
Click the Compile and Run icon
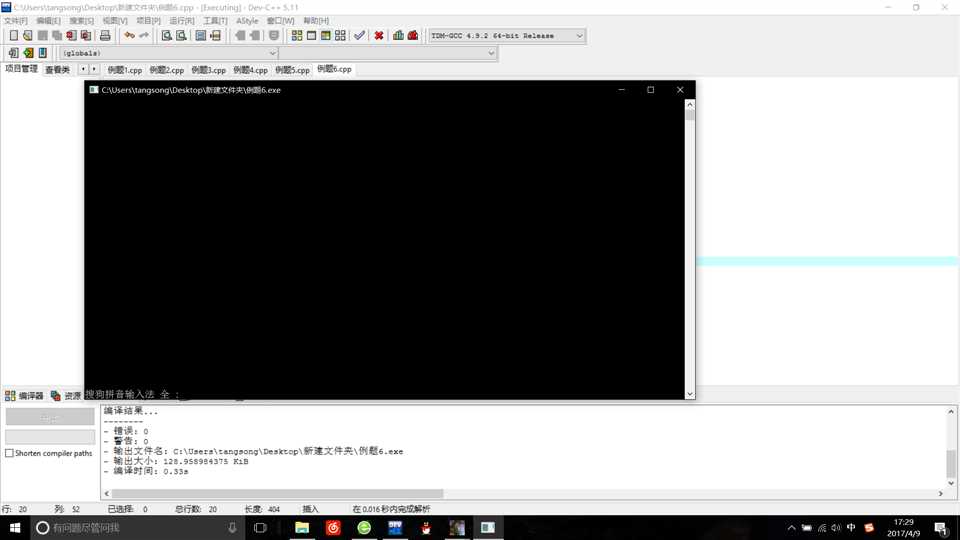[x=326, y=36]
